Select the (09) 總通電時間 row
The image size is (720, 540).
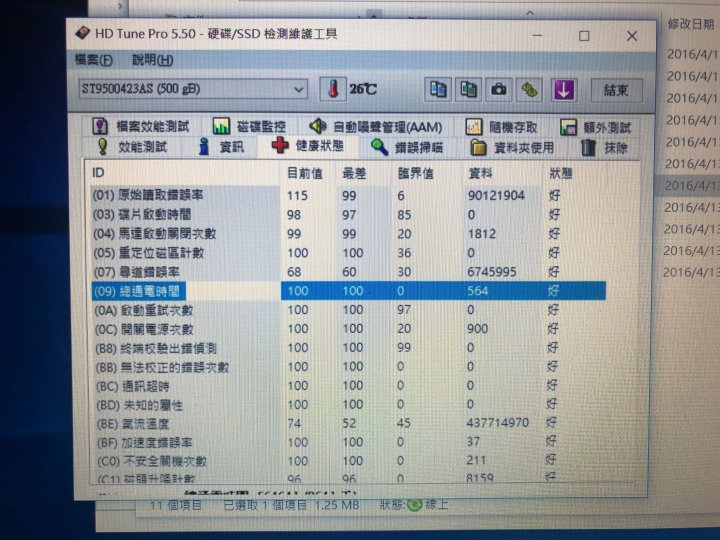pos(348,291)
